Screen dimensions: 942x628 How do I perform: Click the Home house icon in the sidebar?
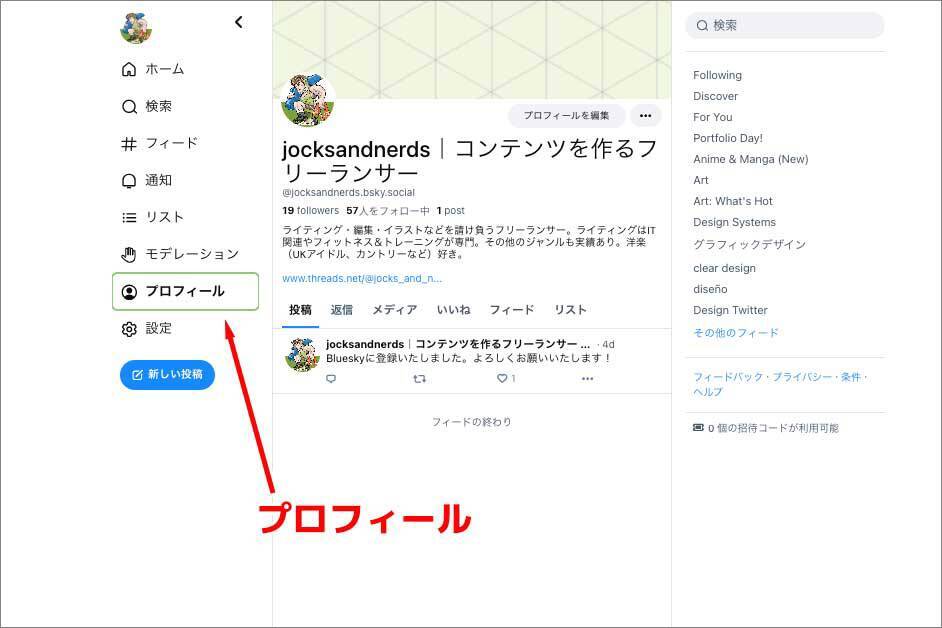[129, 69]
